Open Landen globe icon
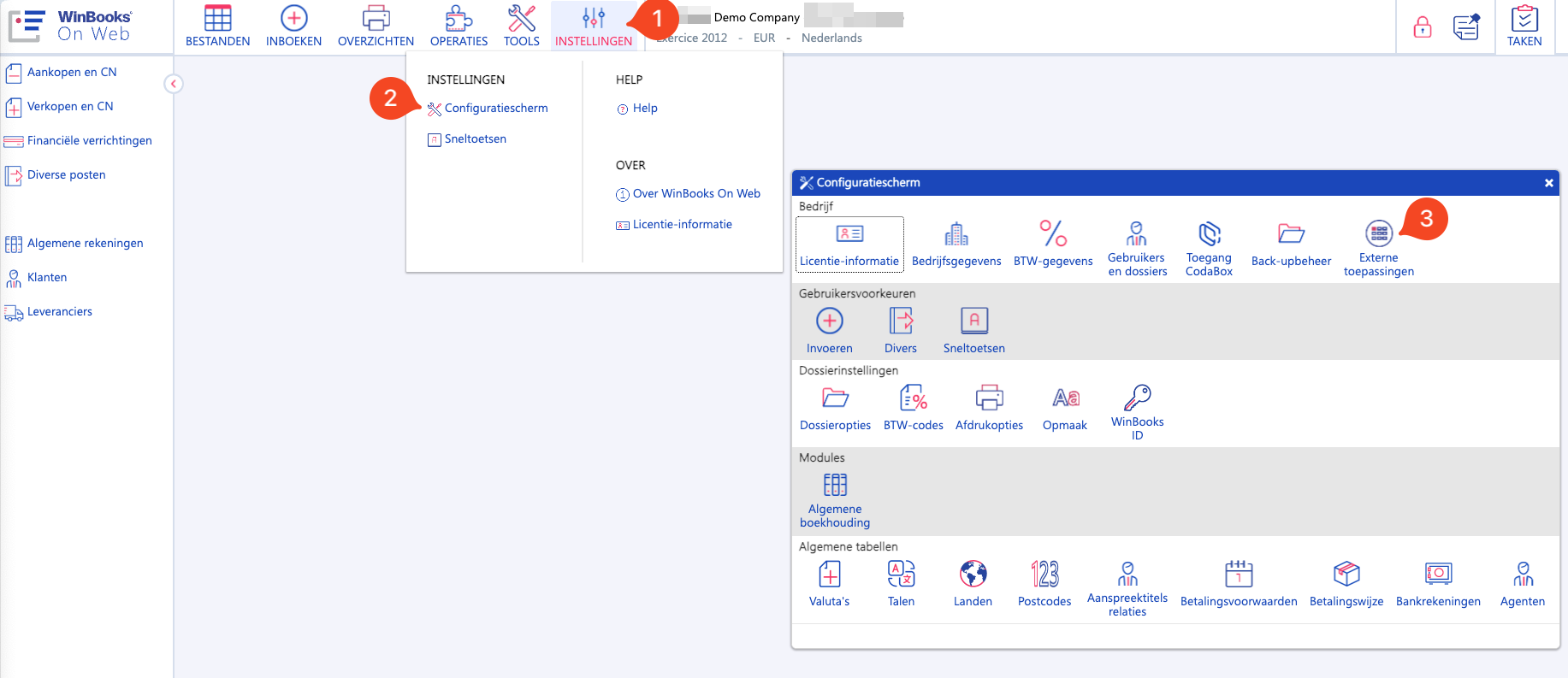 (x=973, y=584)
